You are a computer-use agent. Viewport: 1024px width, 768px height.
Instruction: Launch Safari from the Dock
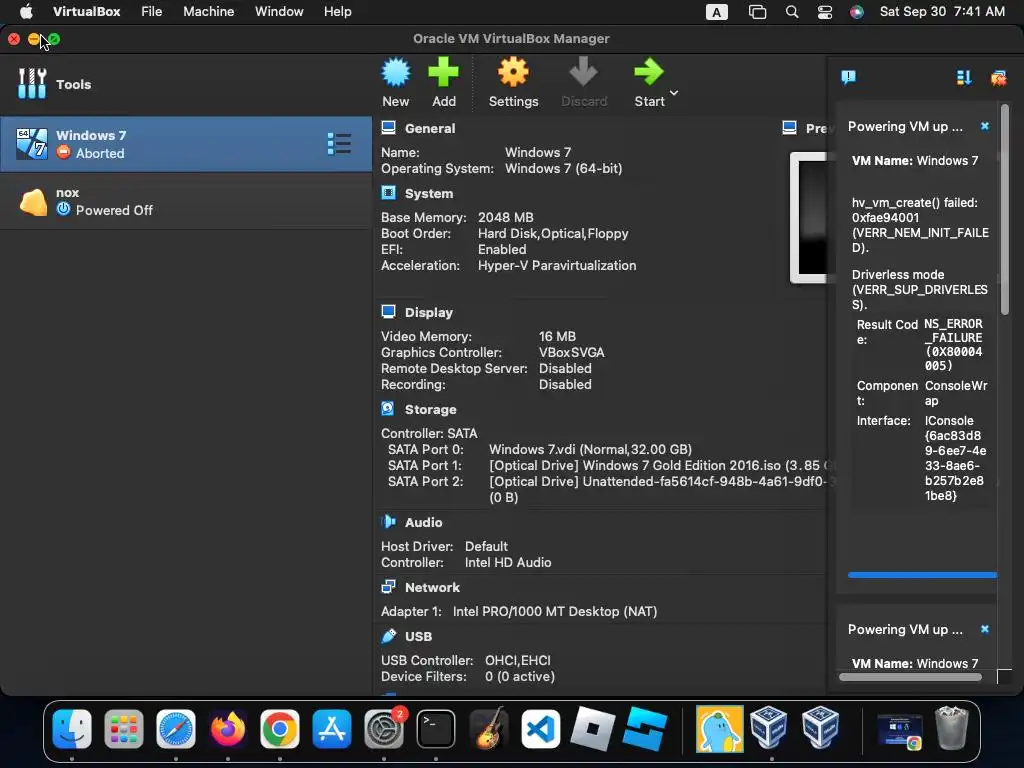click(x=176, y=729)
